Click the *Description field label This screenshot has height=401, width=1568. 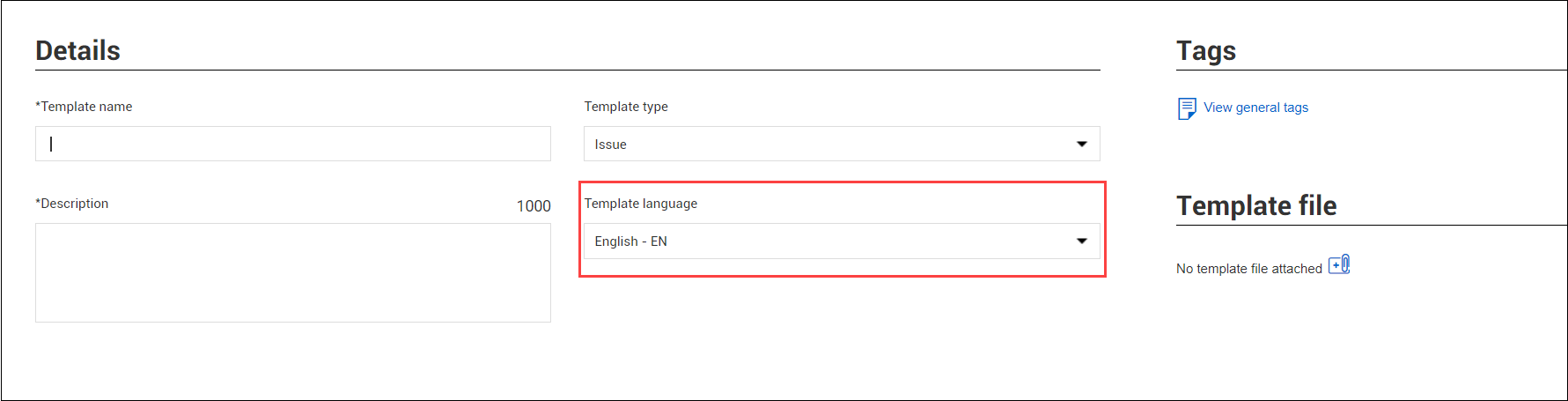pyautogui.click(x=72, y=204)
